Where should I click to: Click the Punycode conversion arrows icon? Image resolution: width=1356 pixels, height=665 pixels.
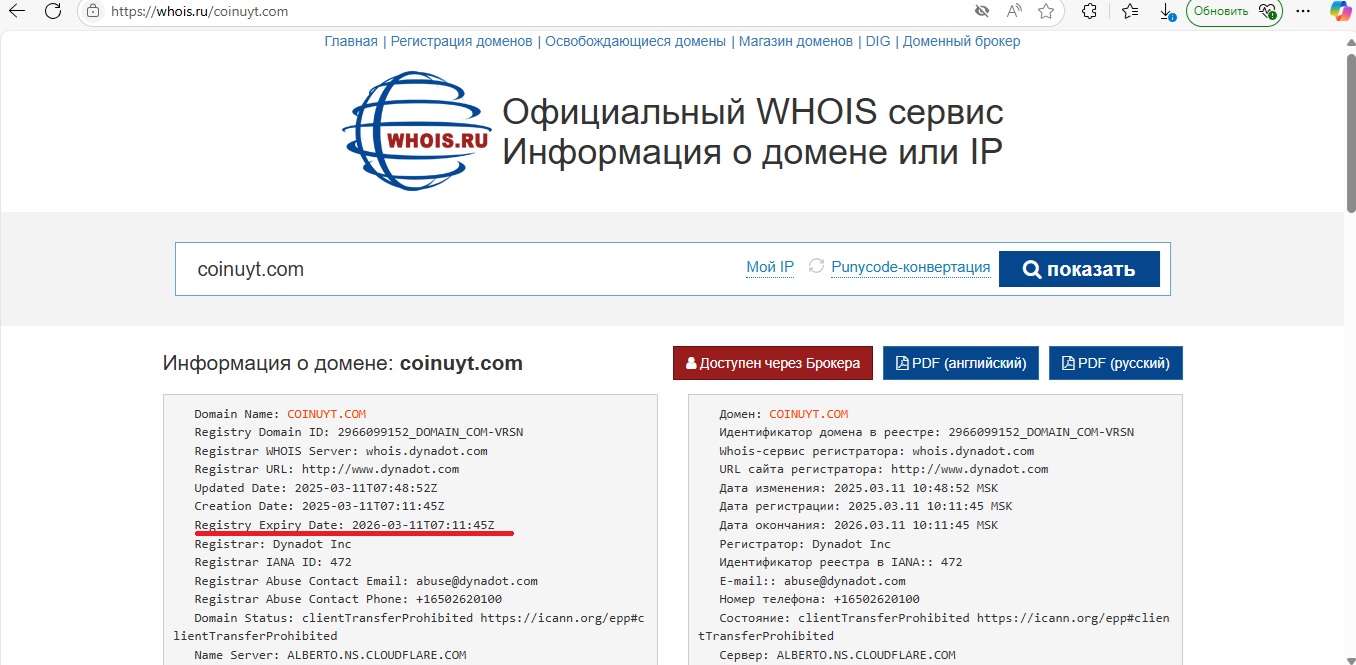816,267
